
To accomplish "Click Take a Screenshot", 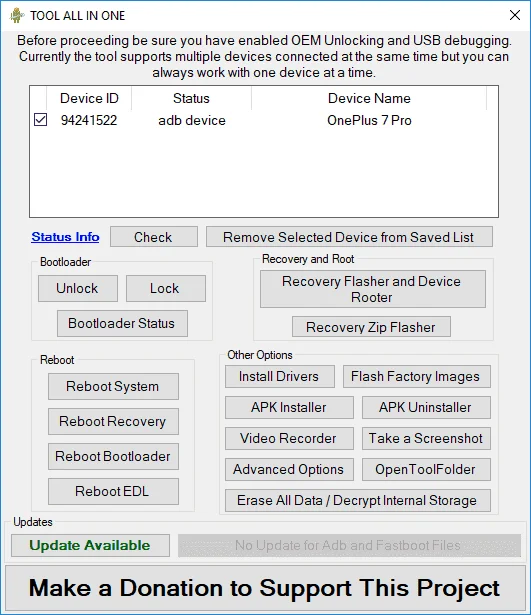I will [426, 438].
